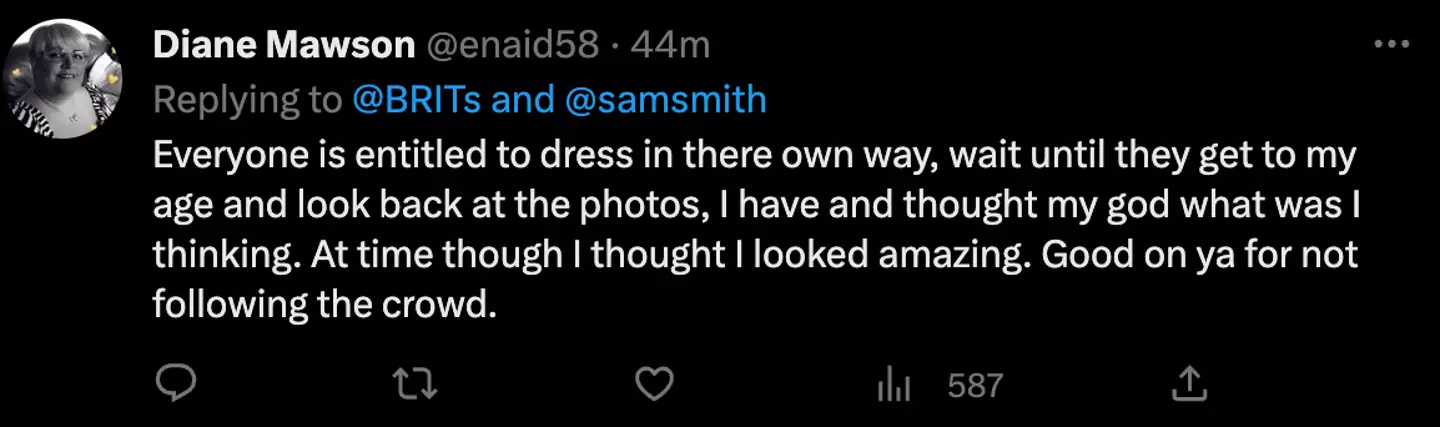The width and height of the screenshot is (1440, 427).
Task: Share the tweet using the upload arrow icon
Action: (x=1189, y=383)
